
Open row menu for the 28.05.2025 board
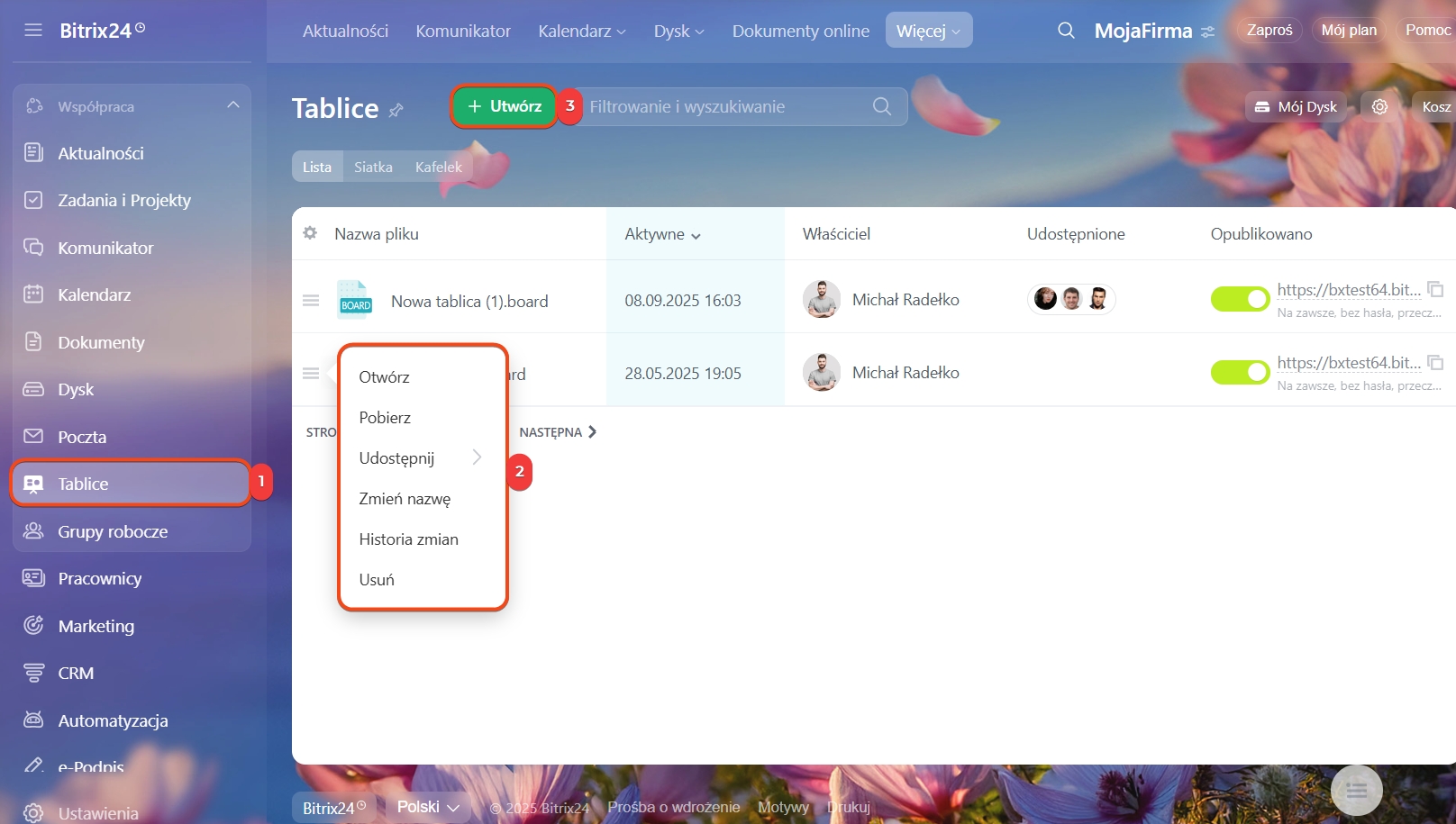(311, 373)
